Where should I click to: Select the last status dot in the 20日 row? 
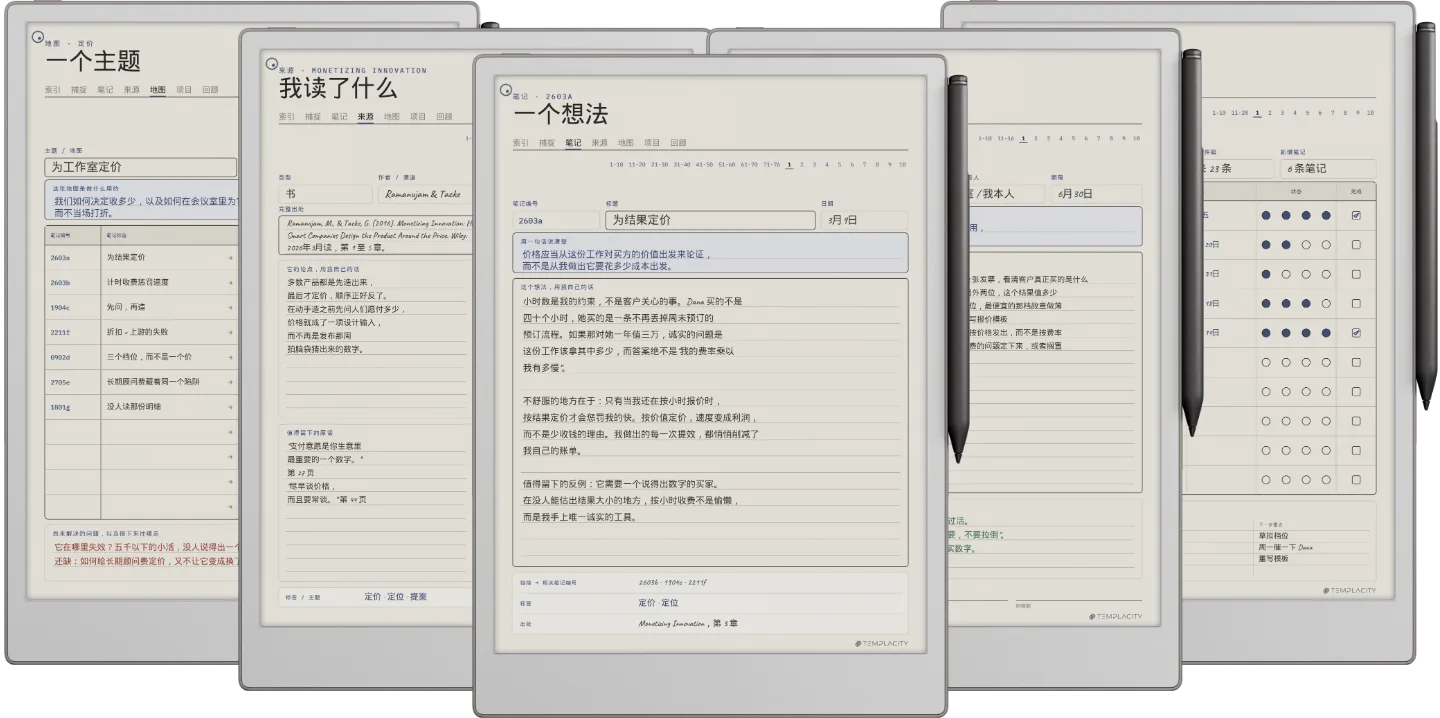tap(1326, 244)
